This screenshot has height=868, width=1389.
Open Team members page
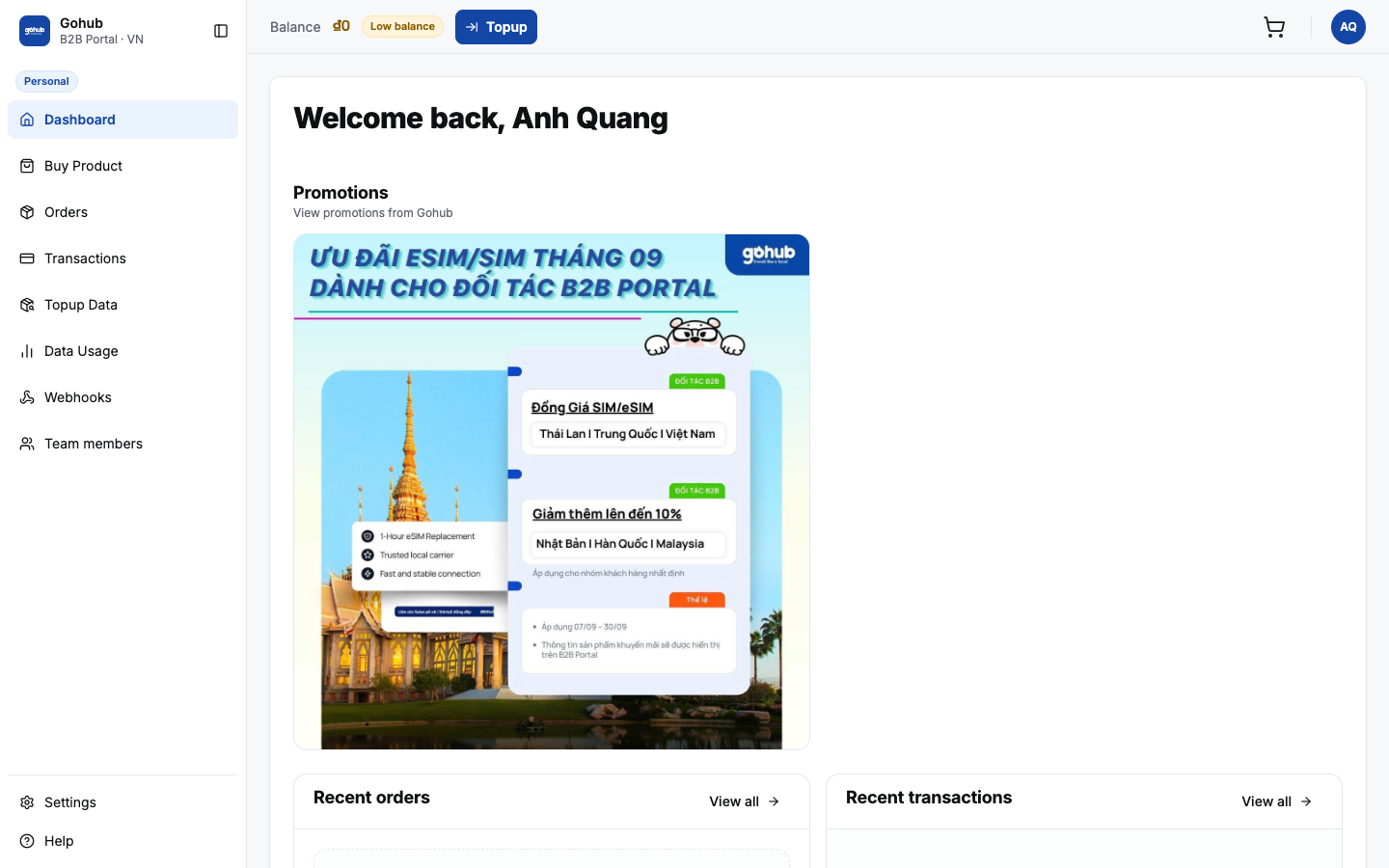tap(123, 444)
